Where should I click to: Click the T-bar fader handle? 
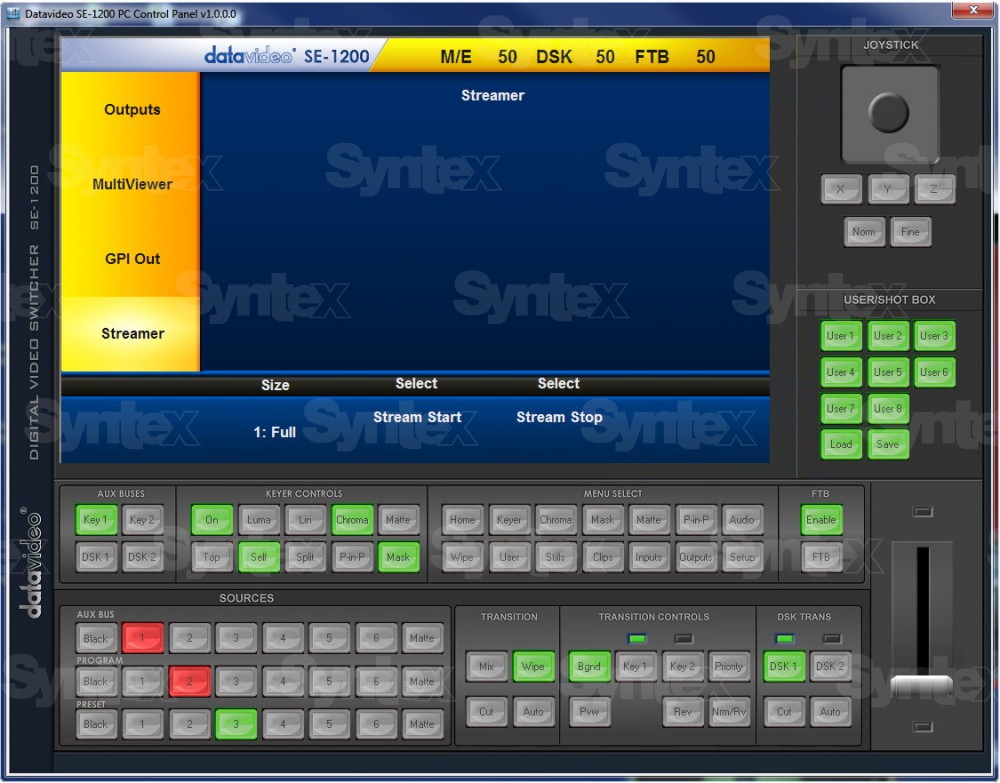(x=921, y=687)
